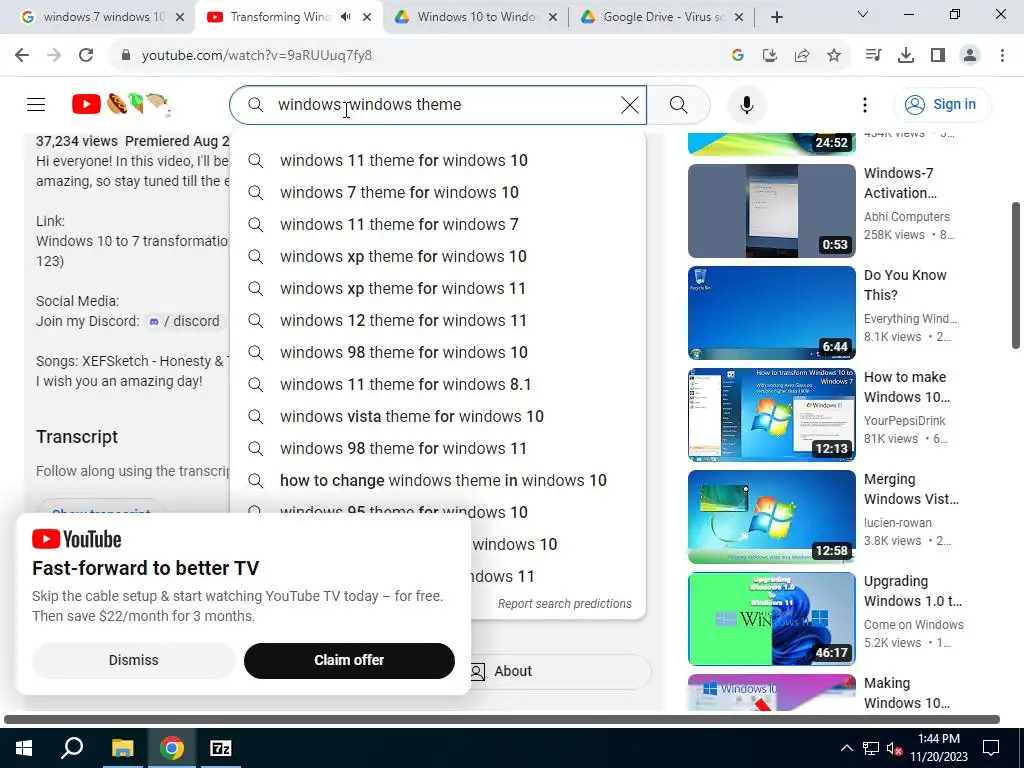The height and width of the screenshot is (768, 1024).
Task: Reload the page
Action: point(86,56)
